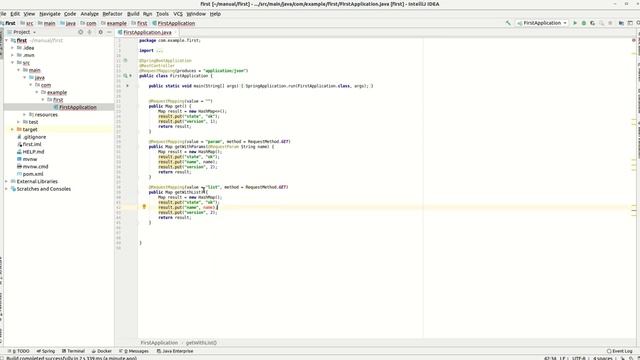Click 'java' in the navigation breadcrumb bar

coord(71,23)
